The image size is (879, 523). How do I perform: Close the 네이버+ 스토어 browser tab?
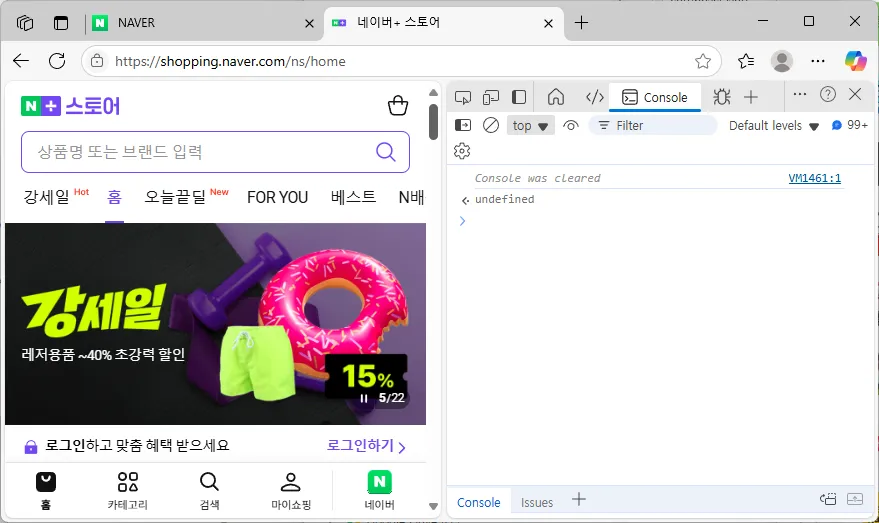point(548,24)
